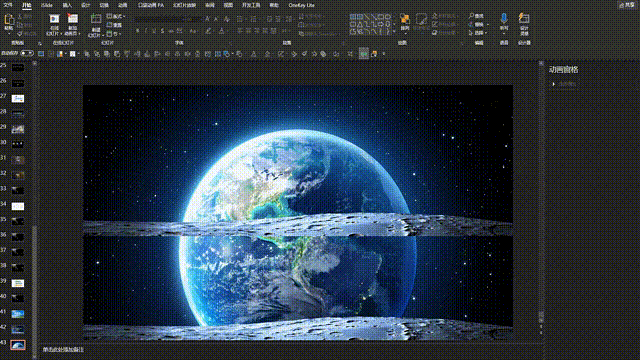The image size is (640, 360).
Task: Click the Save icon in quick access toolbar
Action: [41, 53]
